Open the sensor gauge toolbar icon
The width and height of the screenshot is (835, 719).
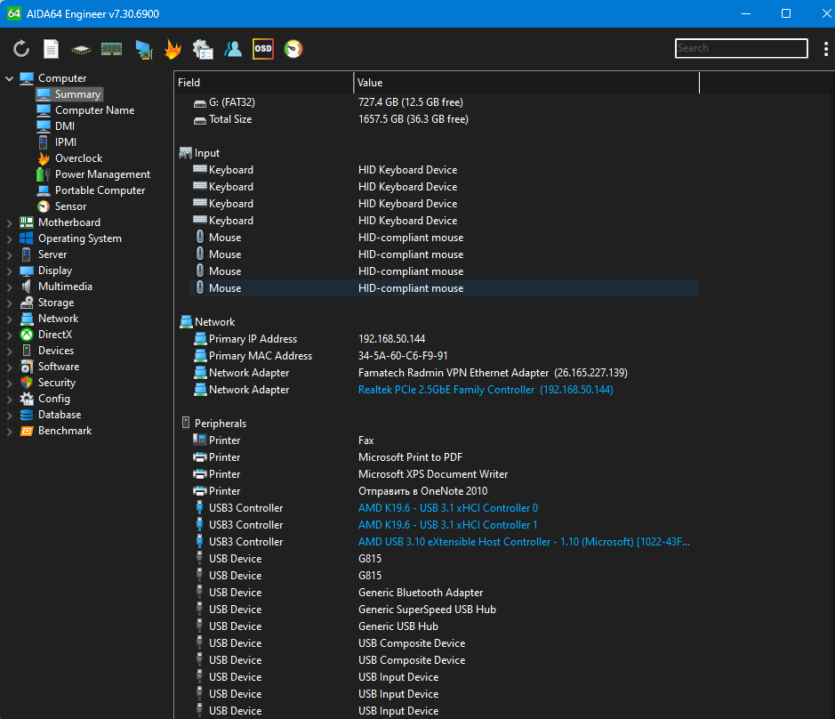point(293,49)
